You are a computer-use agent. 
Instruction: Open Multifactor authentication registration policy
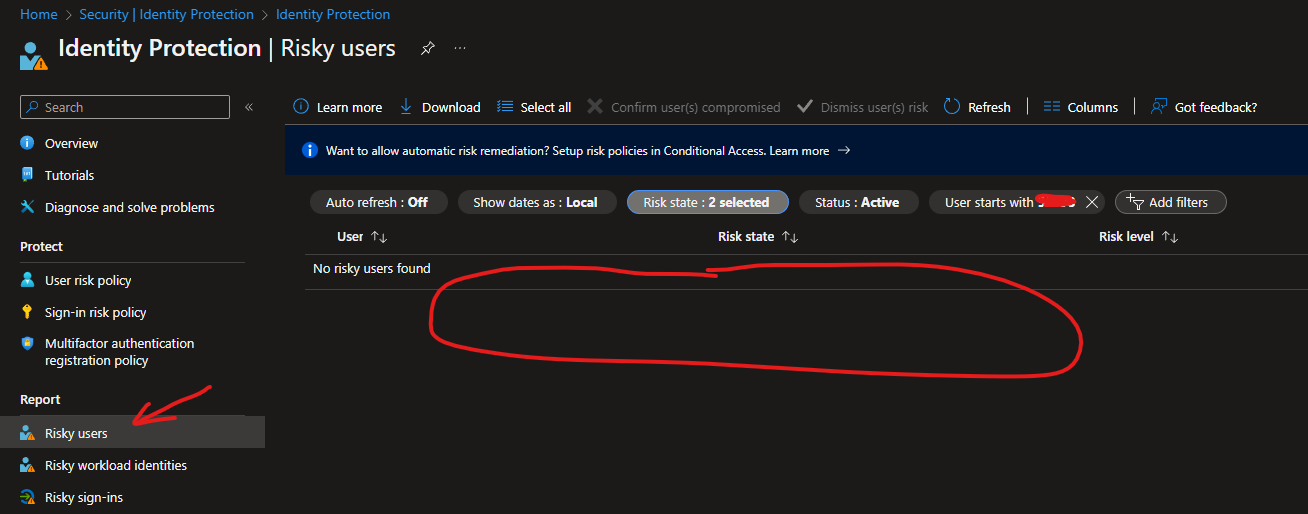[120, 352]
